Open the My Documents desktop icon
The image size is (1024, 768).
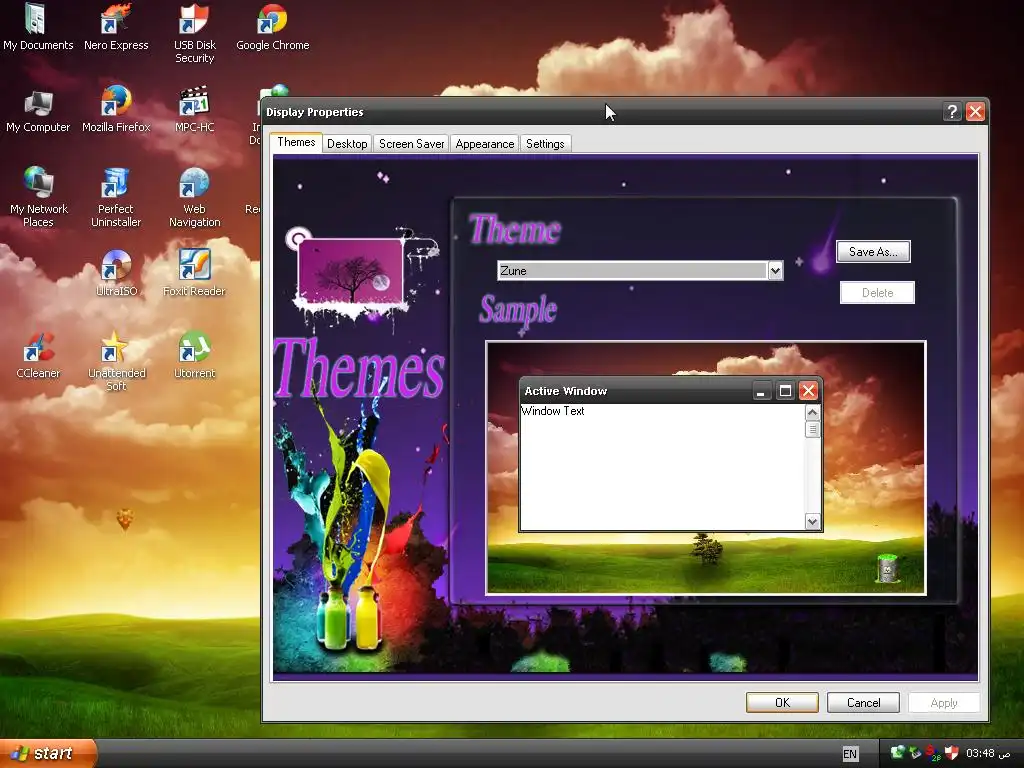click(38, 27)
